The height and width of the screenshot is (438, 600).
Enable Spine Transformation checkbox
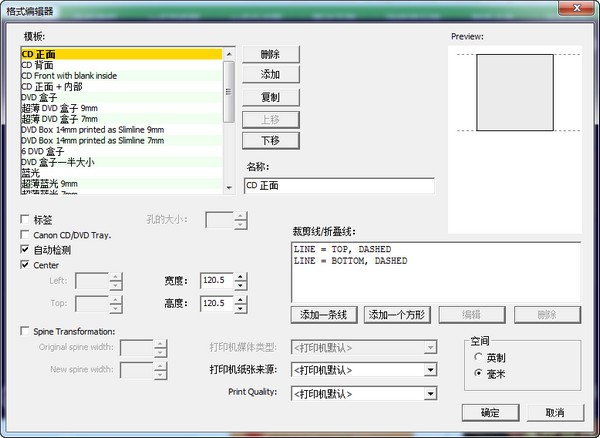click(x=25, y=331)
